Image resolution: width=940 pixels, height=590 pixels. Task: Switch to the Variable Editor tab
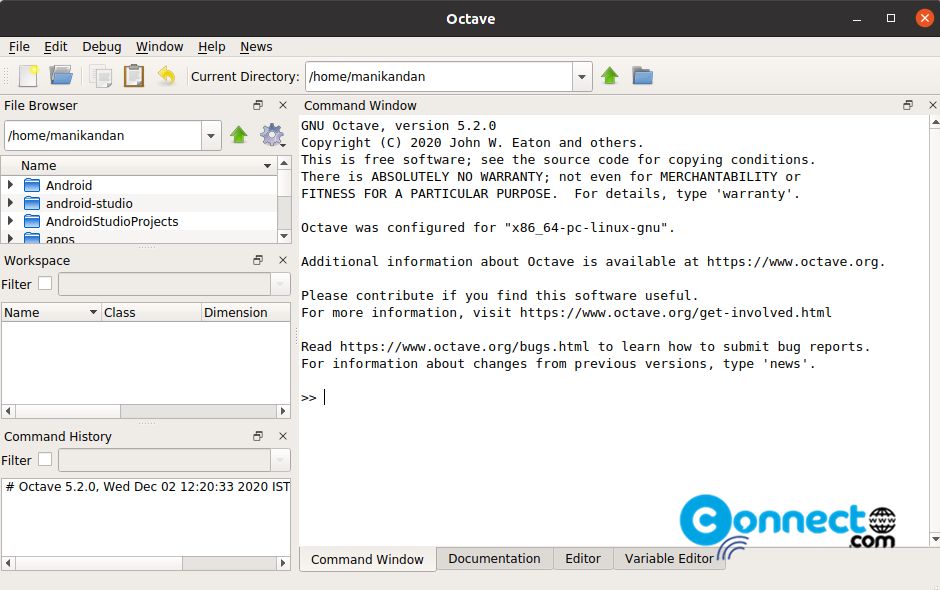[669, 559]
